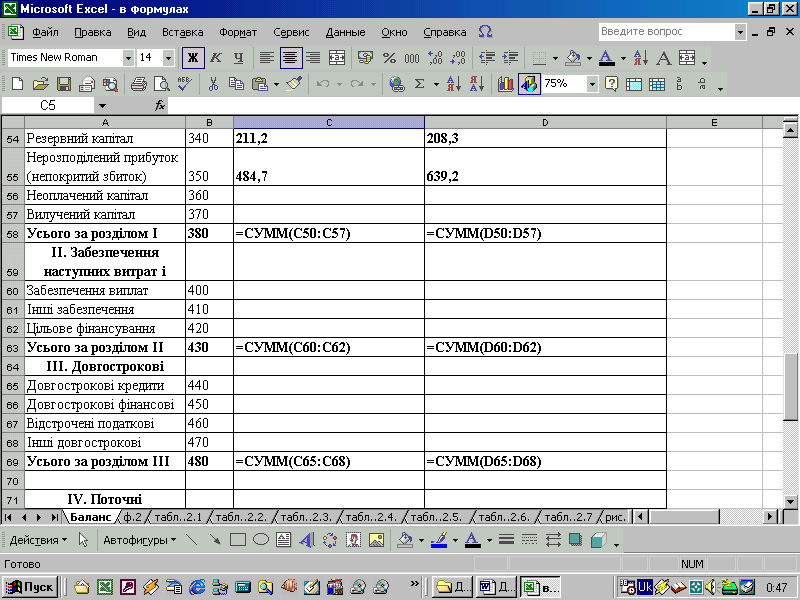800x600 pixels.
Task: Activate format painter brush
Action: tap(294, 84)
